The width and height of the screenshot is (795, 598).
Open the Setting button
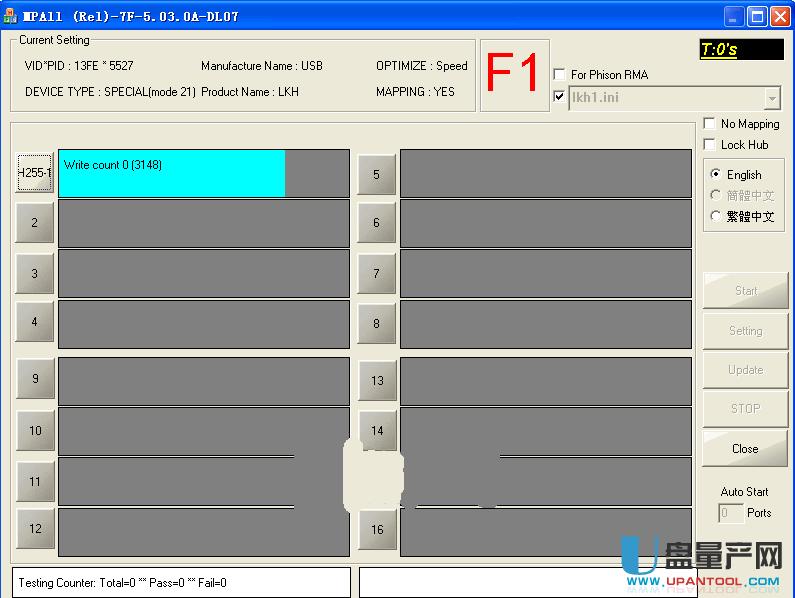[745, 331]
